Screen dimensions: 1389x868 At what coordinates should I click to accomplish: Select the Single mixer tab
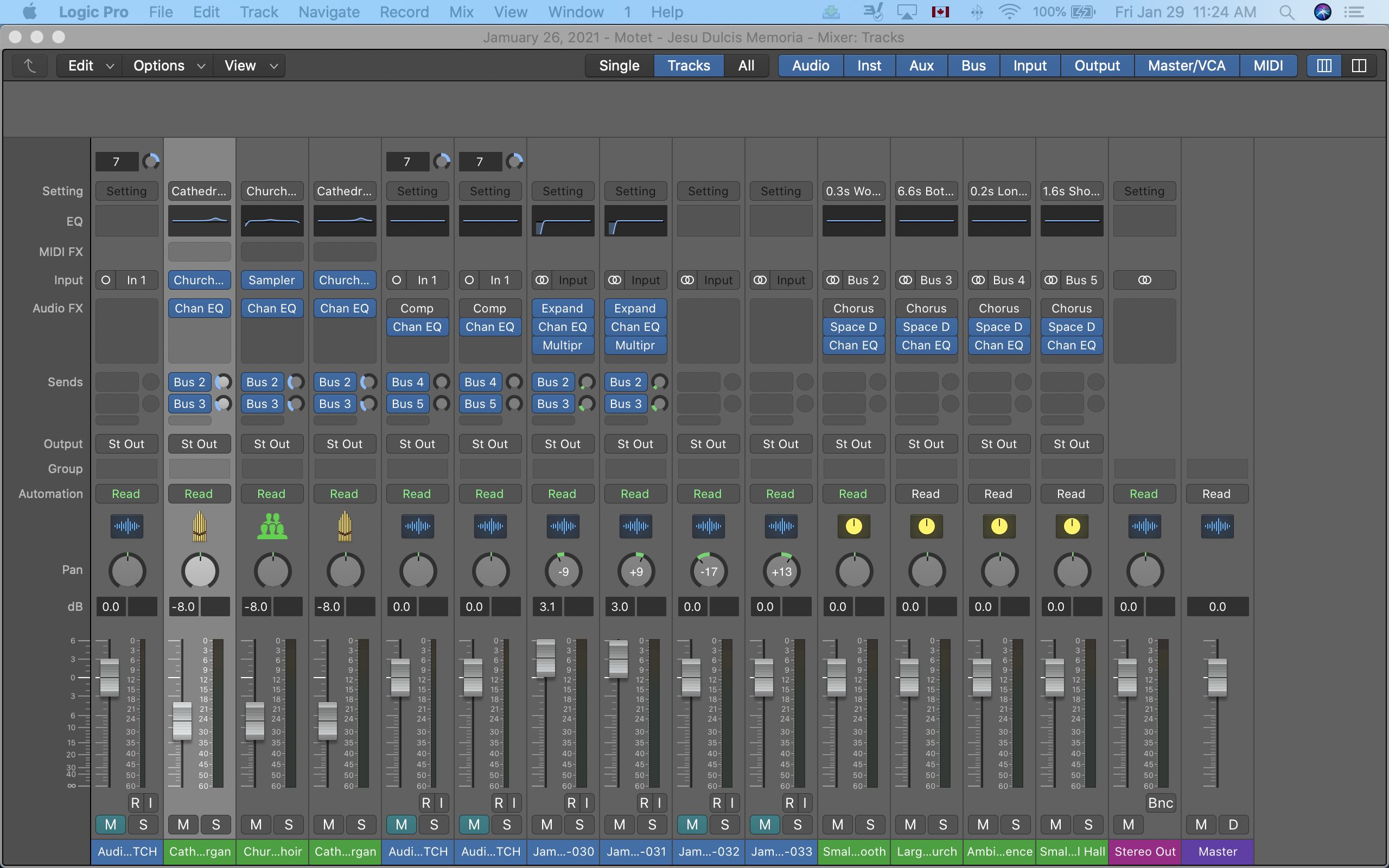tap(619, 66)
